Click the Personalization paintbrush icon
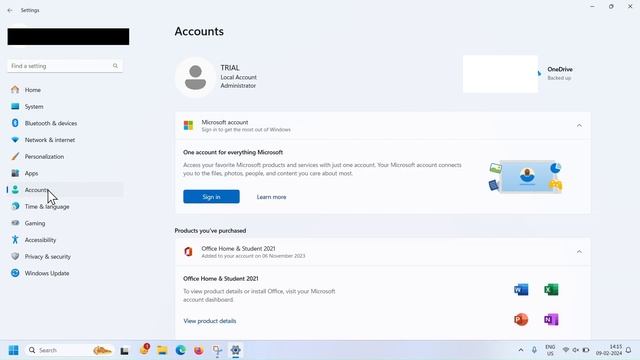640x360 pixels. coord(15,156)
